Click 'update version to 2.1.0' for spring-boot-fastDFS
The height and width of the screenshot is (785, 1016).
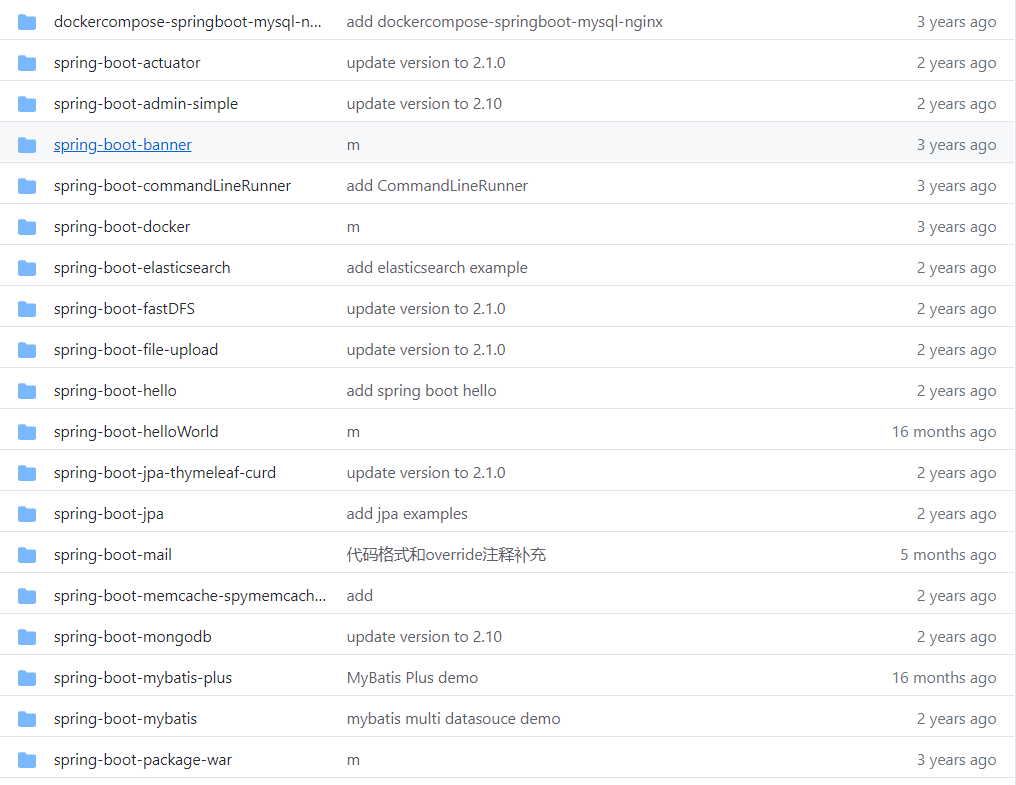(x=426, y=309)
